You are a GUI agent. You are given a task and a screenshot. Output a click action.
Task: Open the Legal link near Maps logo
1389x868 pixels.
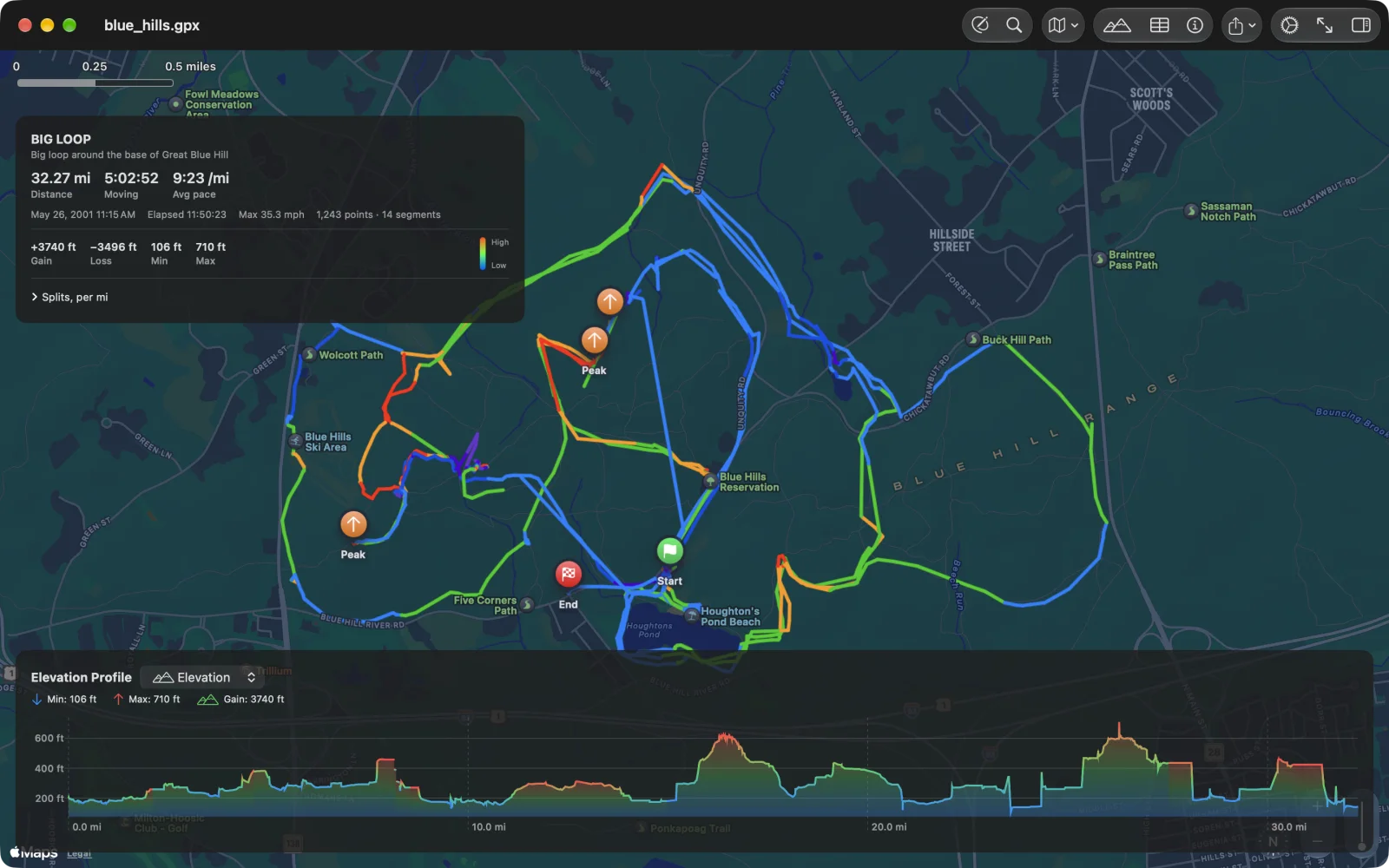point(79,854)
